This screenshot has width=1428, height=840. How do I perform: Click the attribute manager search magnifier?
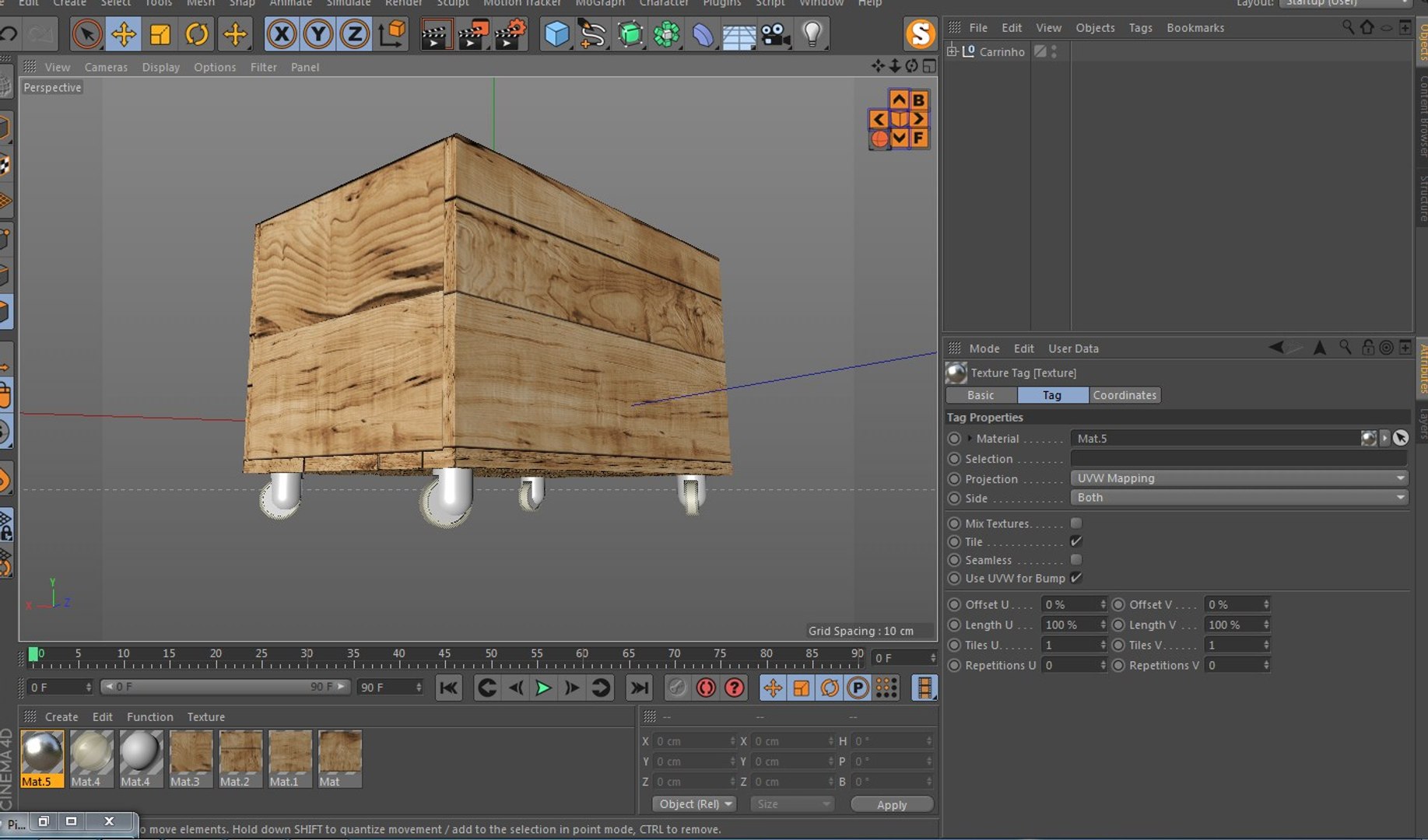pos(1345,348)
